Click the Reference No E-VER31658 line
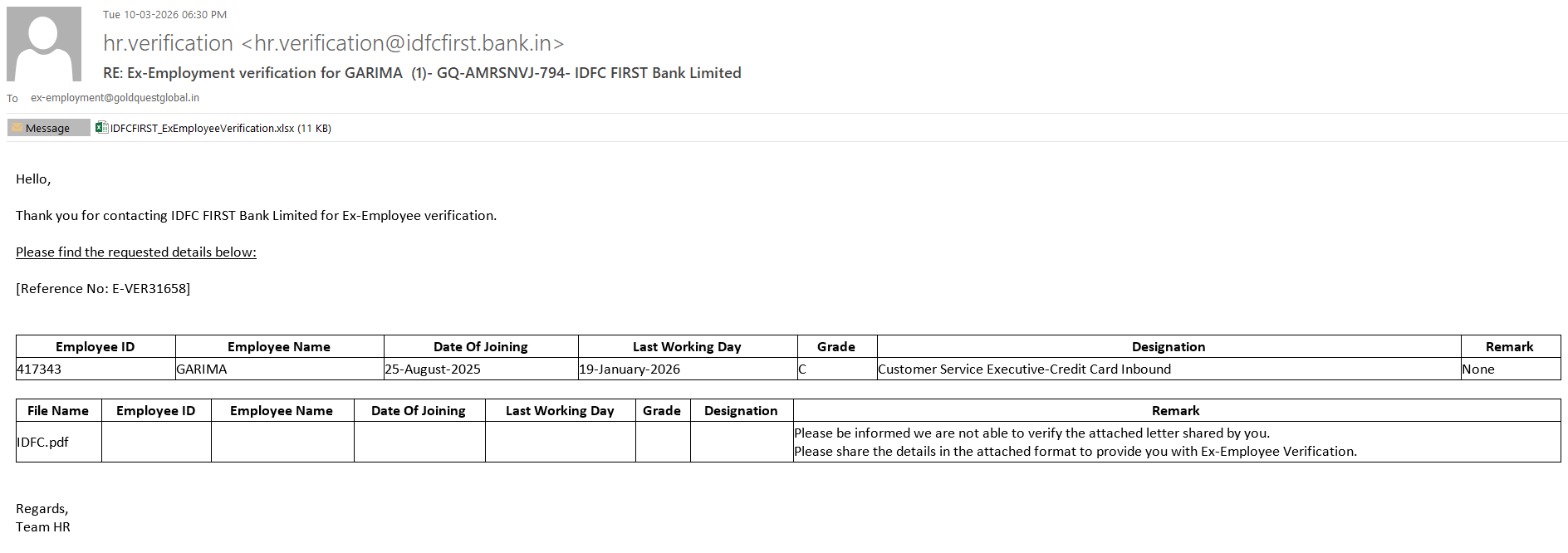Image resolution: width=1568 pixels, height=553 pixels. coord(103,289)
